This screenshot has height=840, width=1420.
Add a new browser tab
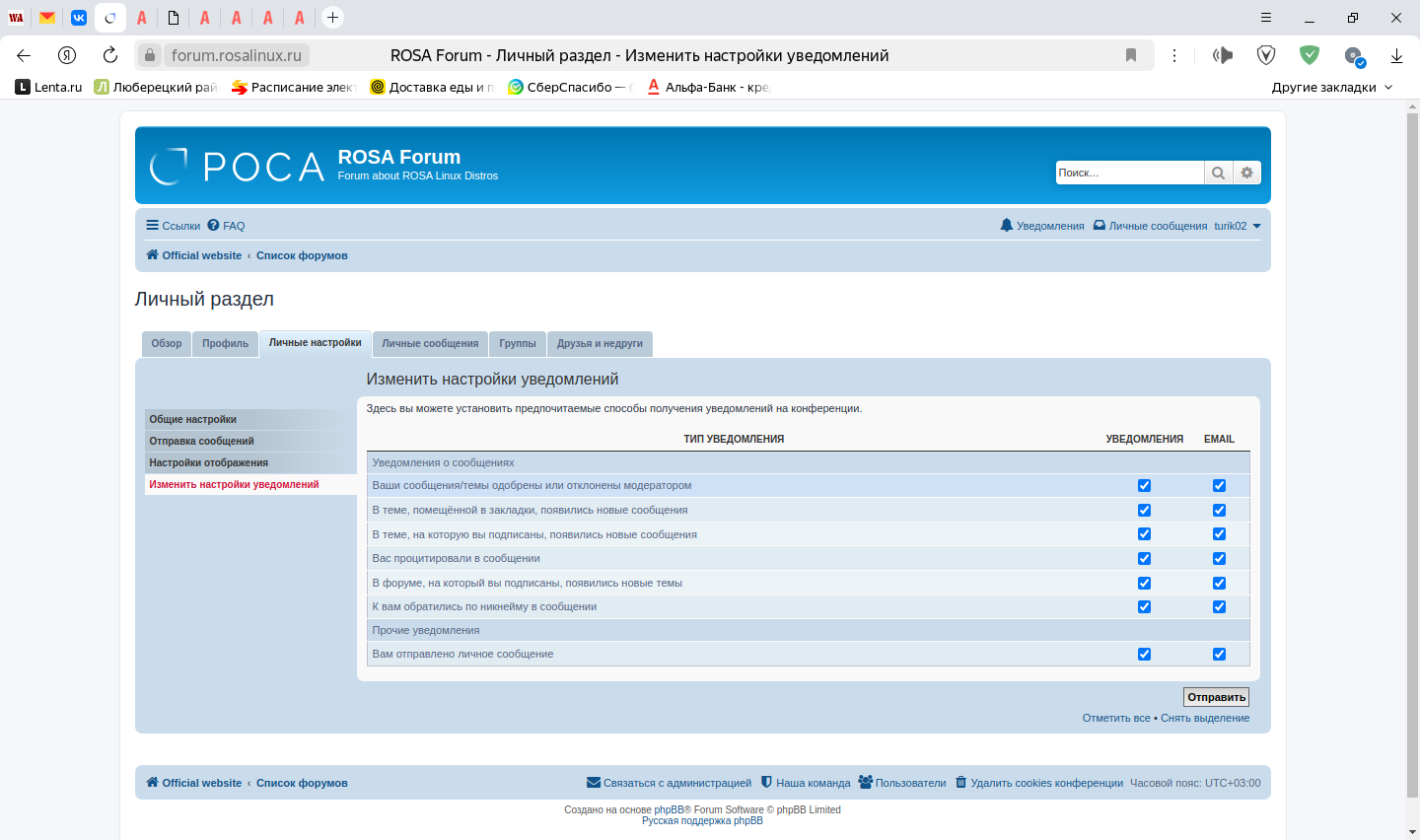coord(333,17)
